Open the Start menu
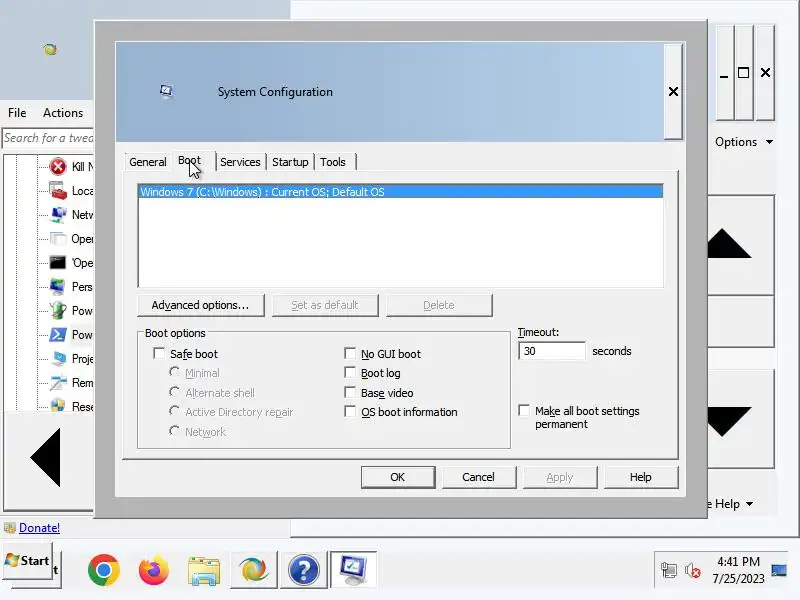 click(x=27, y=561)
